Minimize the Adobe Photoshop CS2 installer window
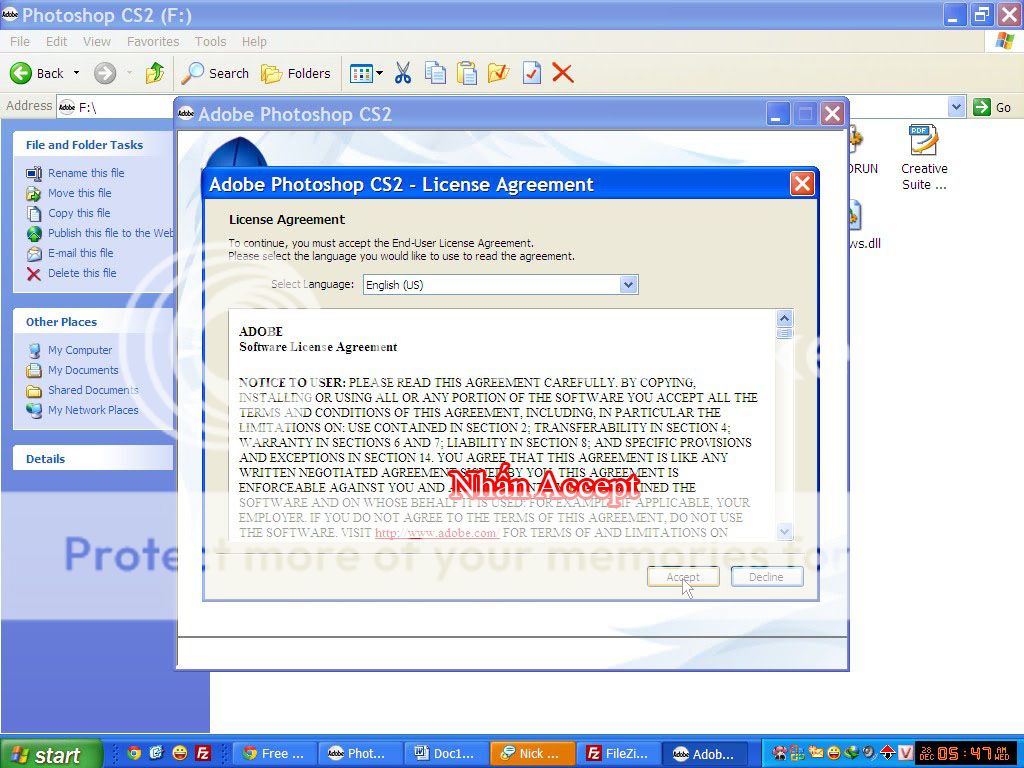The width and height of the screenshot is (1024, 768). [778, 115]
